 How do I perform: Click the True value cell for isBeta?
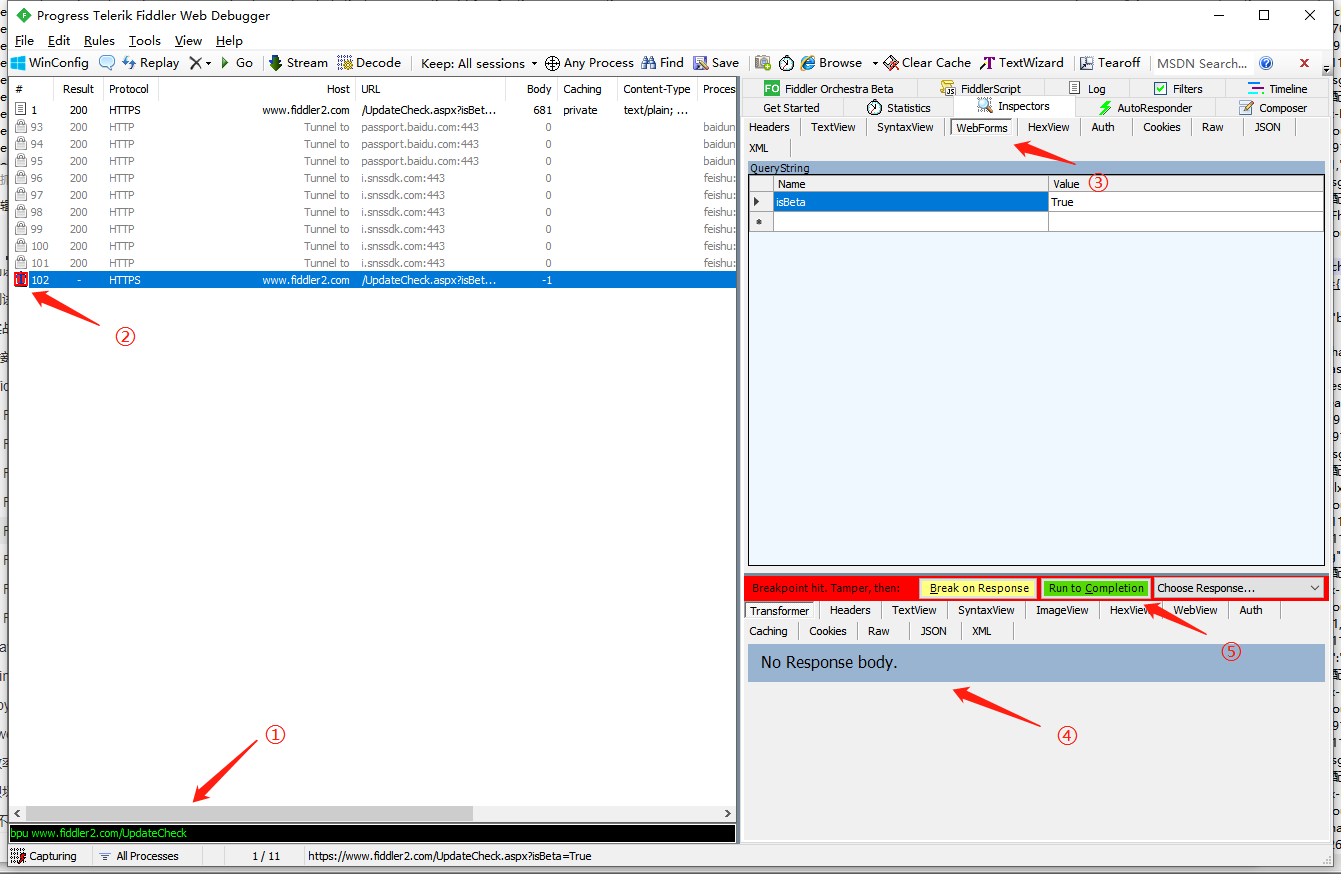(1186, 202)
